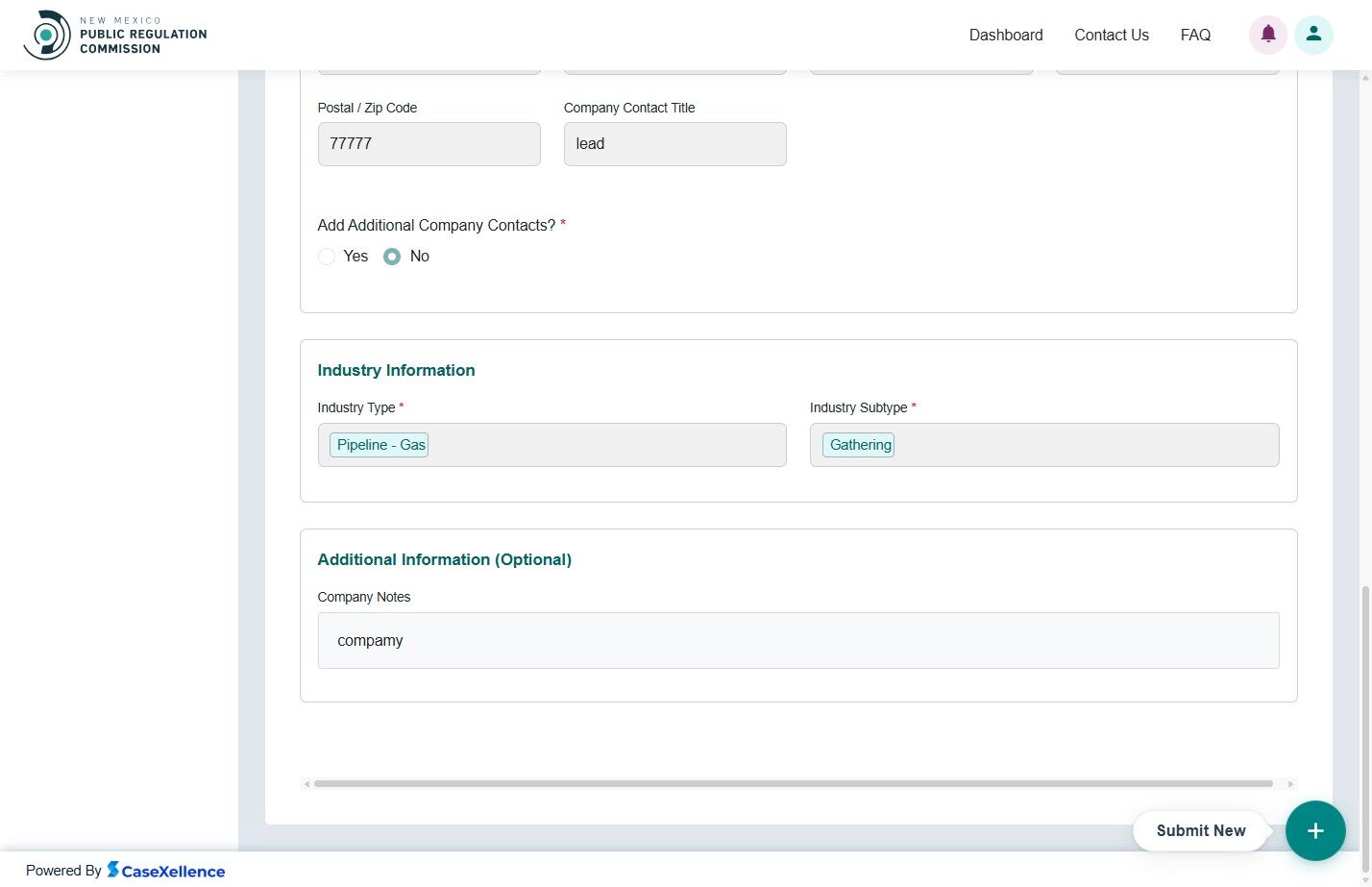This screenshot has width=1372, height=887.
Task: Click the Company Contact Title field
Action: (675, 144)
